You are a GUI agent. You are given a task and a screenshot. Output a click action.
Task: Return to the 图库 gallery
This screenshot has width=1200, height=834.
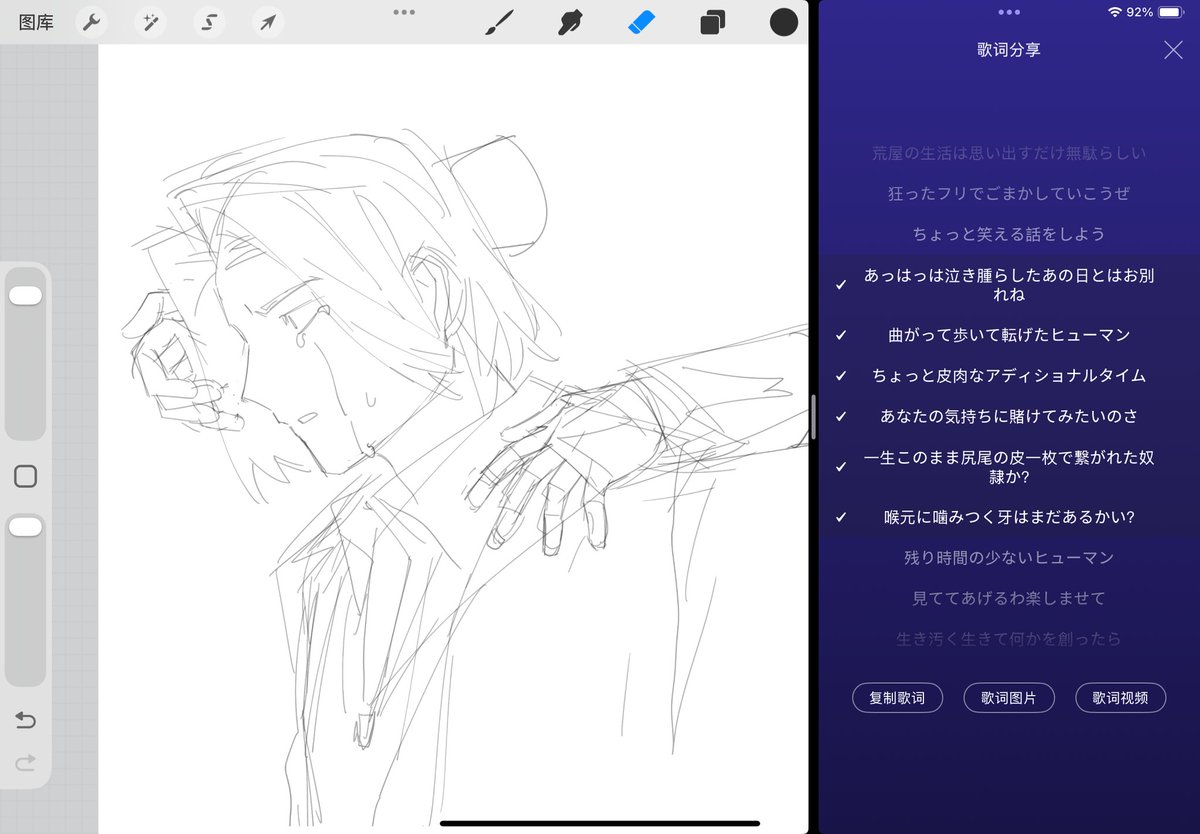[35, 21]
